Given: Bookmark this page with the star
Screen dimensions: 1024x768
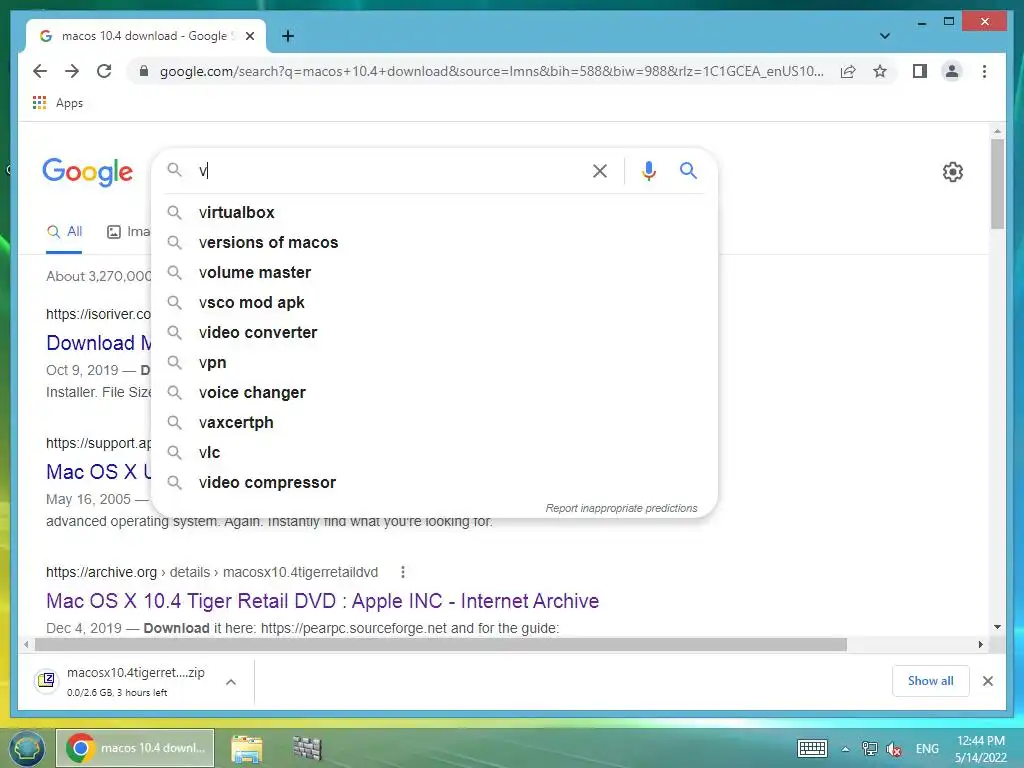Looking at the screenshot, I should pyautogui.click(x=880, y=71).
